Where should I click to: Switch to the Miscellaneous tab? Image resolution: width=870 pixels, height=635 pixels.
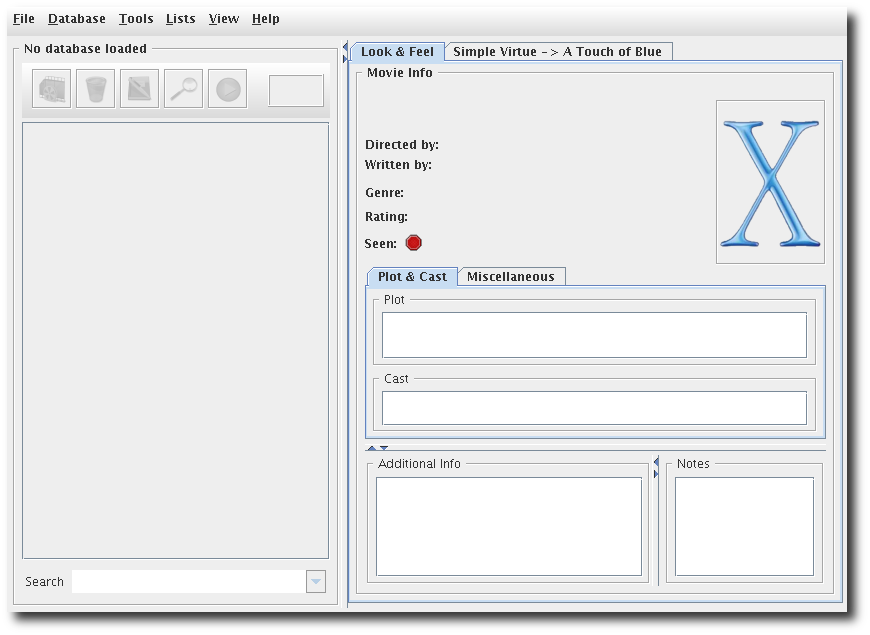511,276
